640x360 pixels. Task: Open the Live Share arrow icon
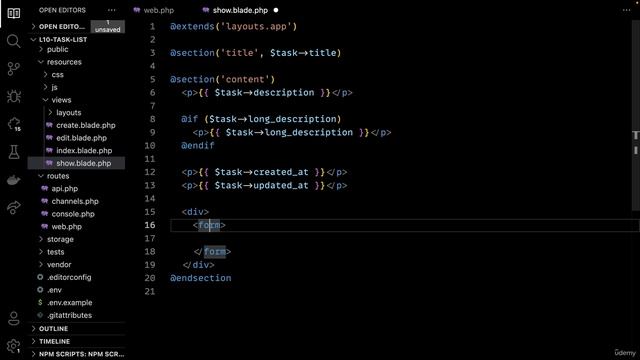click(x=13, y=207)
